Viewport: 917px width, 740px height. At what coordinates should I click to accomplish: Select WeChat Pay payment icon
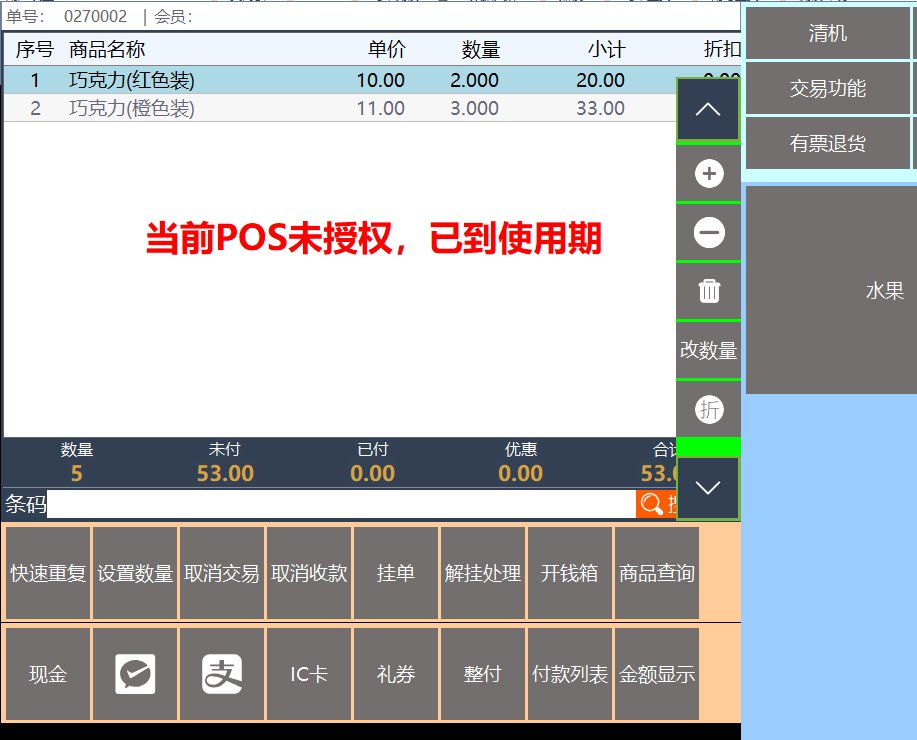coord(135,674)
